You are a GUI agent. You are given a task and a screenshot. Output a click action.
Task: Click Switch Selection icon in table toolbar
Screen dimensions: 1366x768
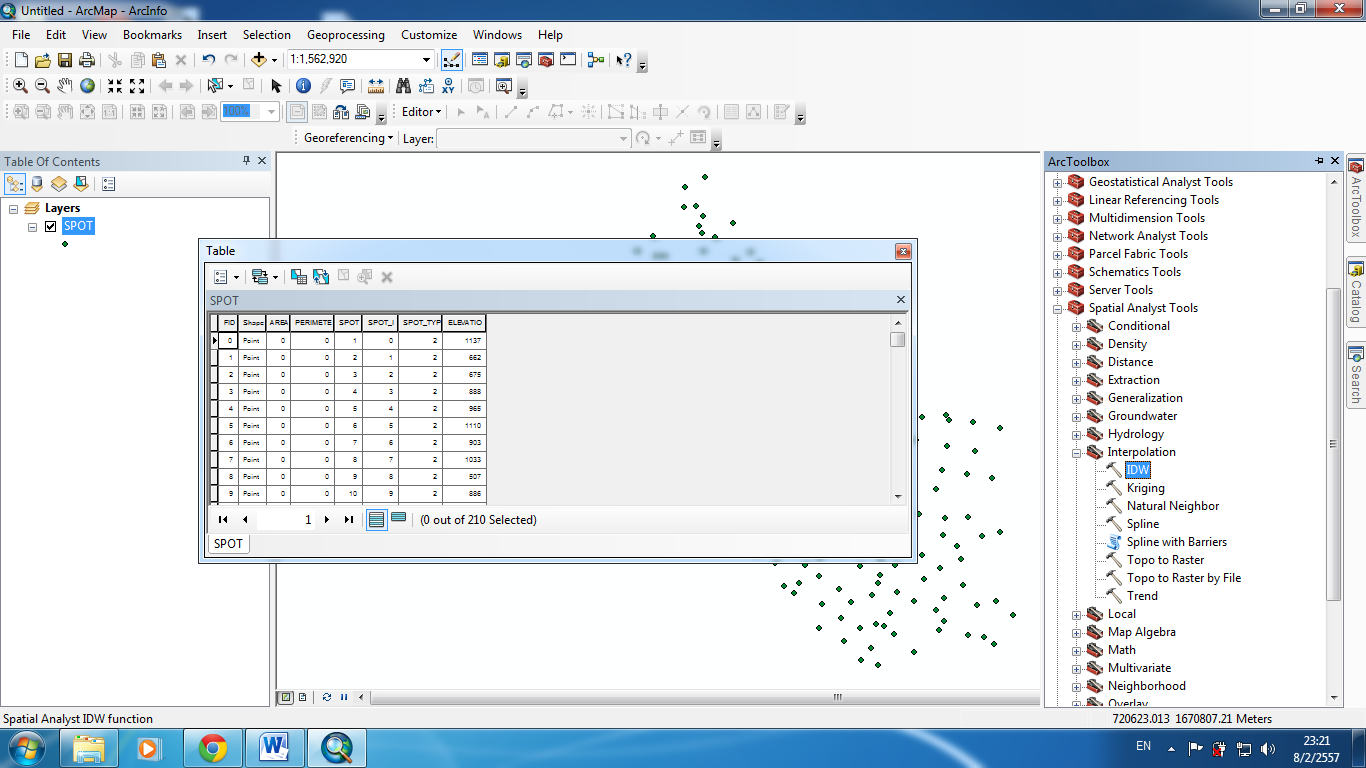tap(321, 277)
